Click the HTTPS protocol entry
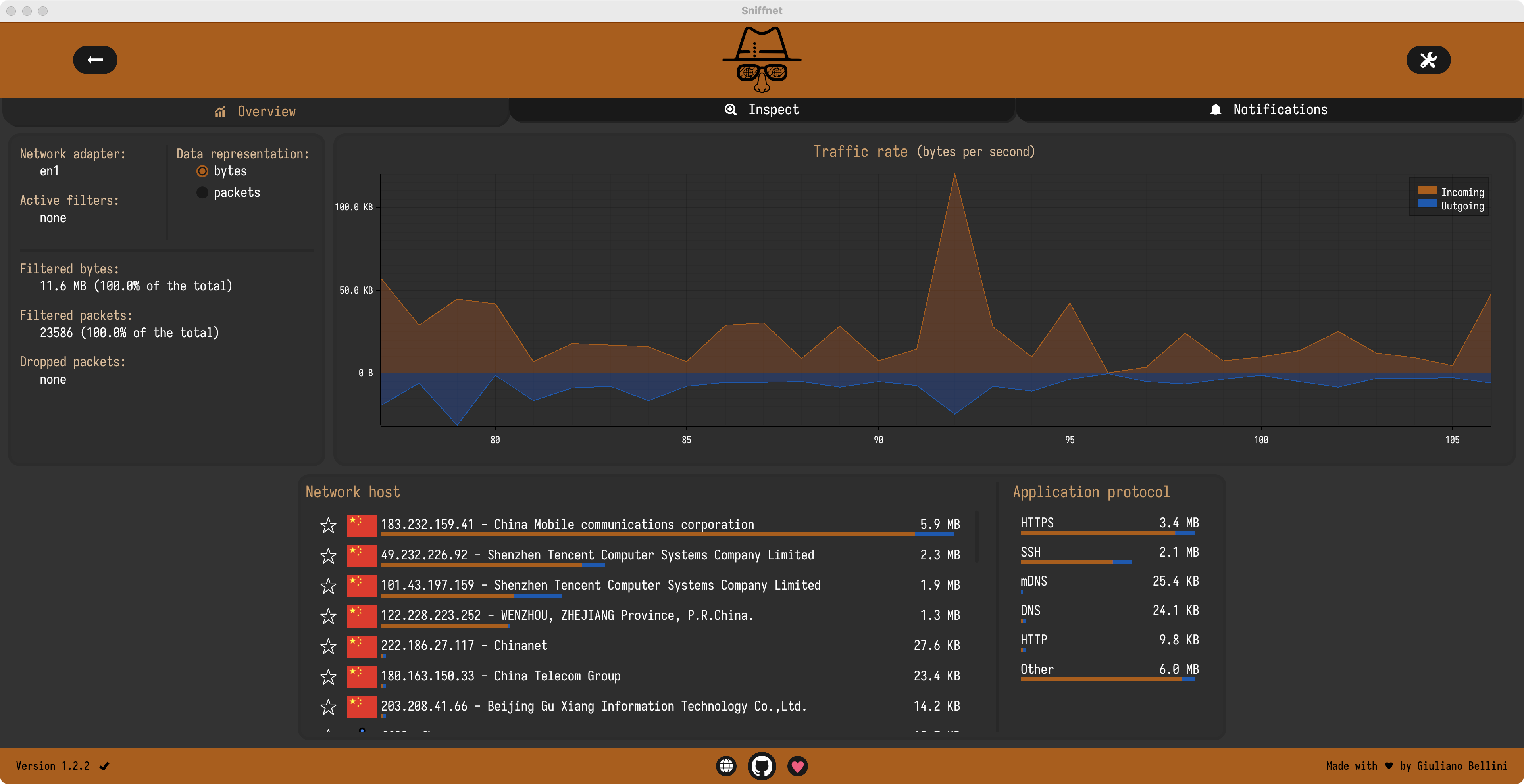1524x784 pixels. [1109, 525]
